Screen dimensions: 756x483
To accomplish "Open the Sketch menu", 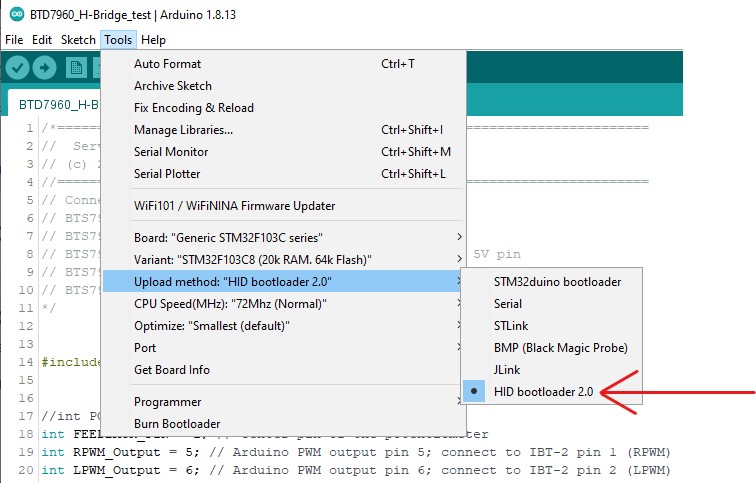I will (x=78, y=40).
